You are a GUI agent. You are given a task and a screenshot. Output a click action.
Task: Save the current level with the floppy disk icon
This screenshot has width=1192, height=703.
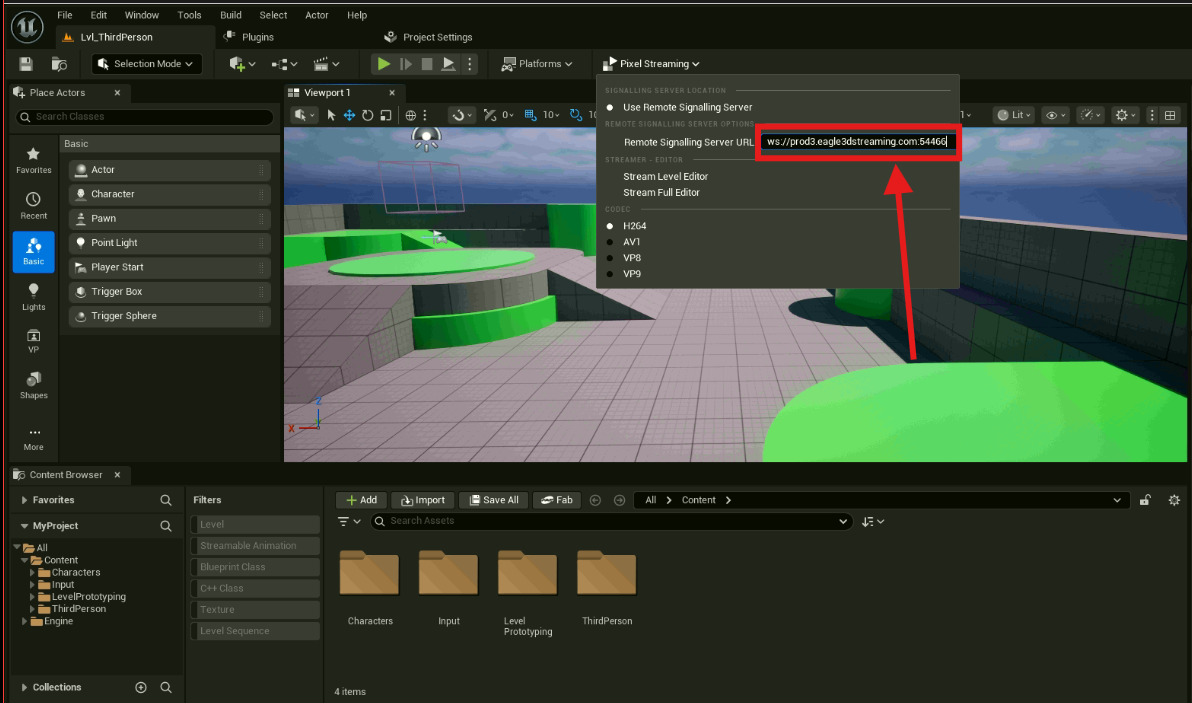click(26, 64)
